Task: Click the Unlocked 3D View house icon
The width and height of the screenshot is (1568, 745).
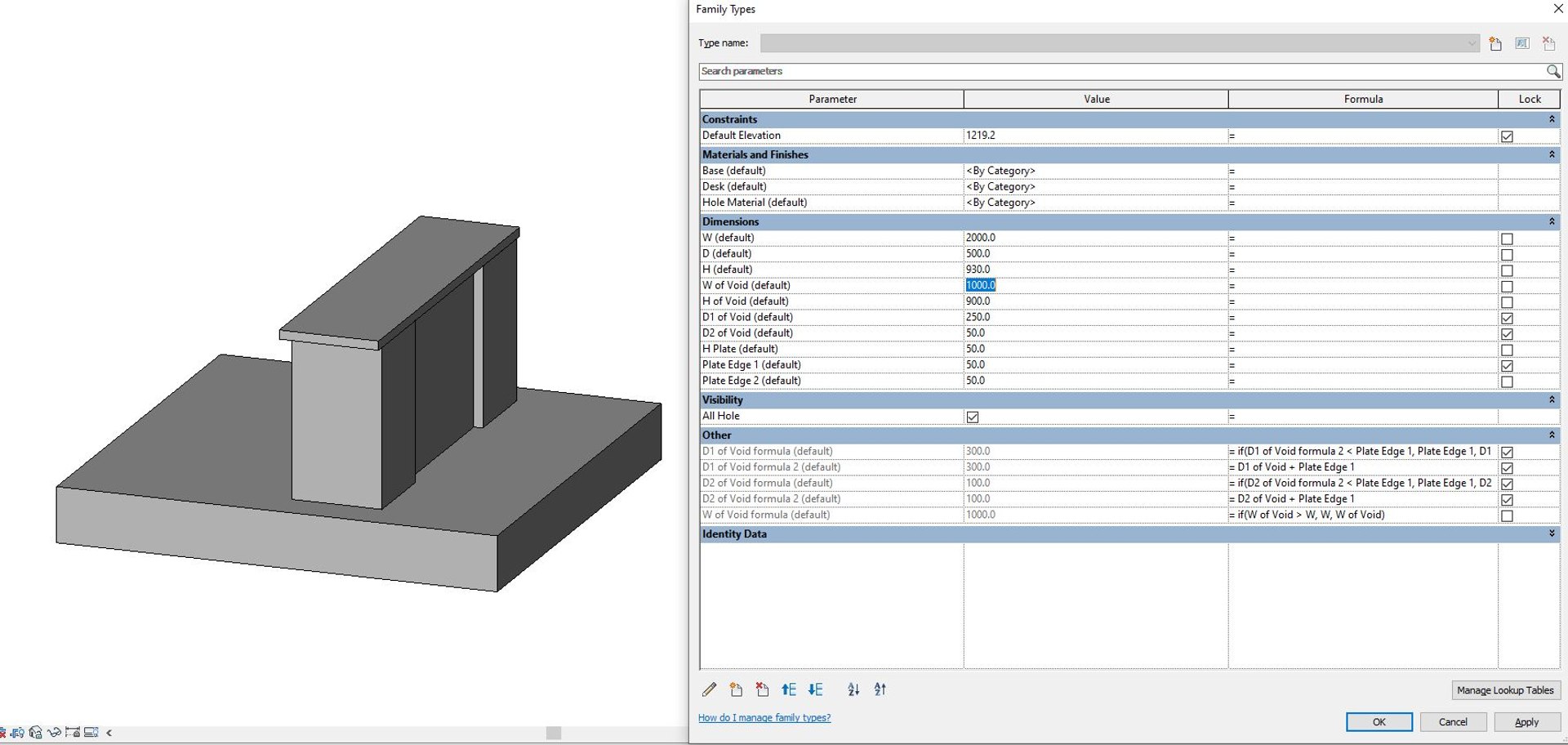Action: coord(35,732)
